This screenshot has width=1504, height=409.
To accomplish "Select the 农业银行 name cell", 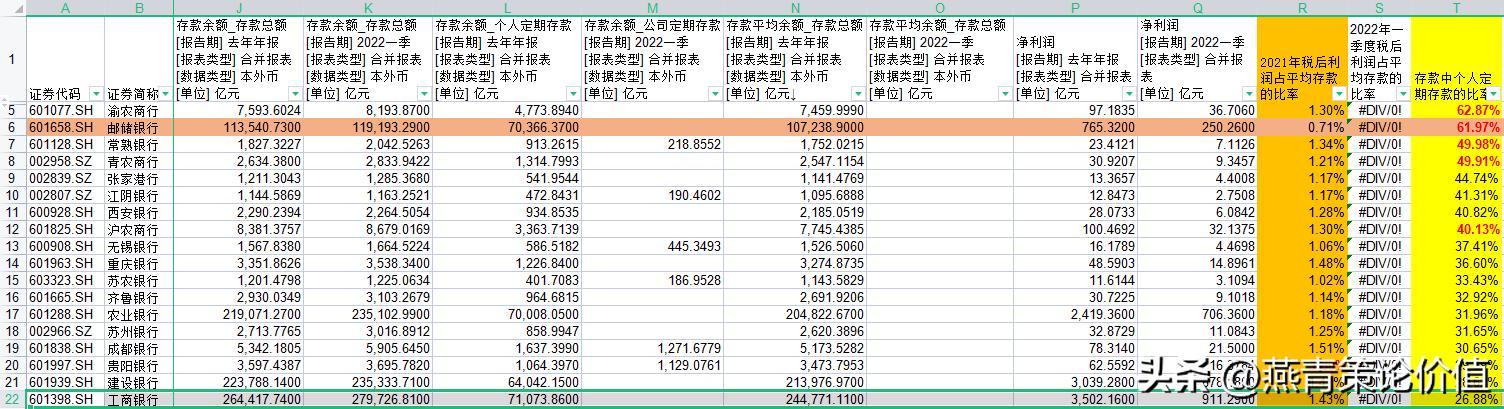I will 139,315.
